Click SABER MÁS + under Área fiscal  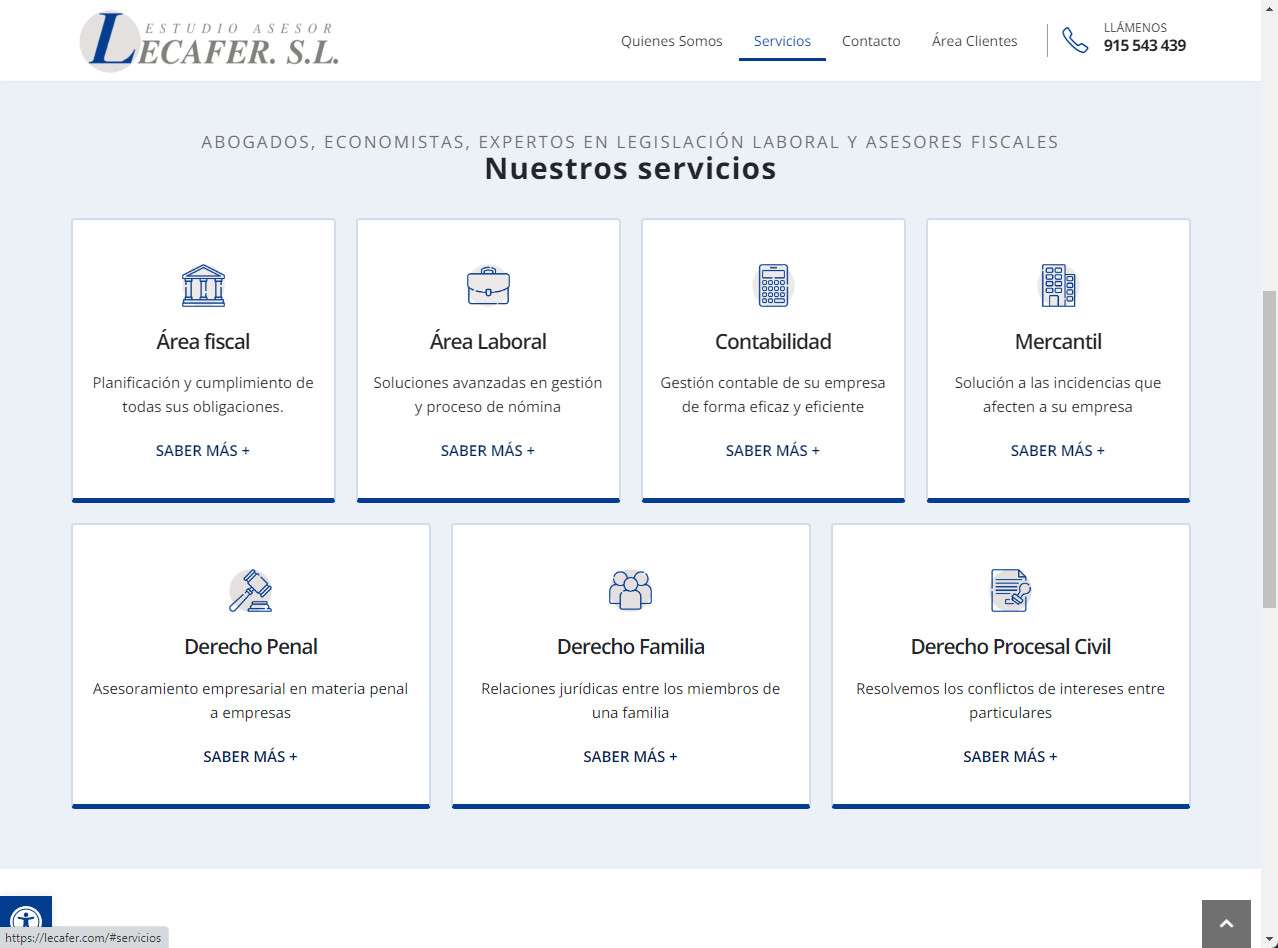(x=203, y=451)
